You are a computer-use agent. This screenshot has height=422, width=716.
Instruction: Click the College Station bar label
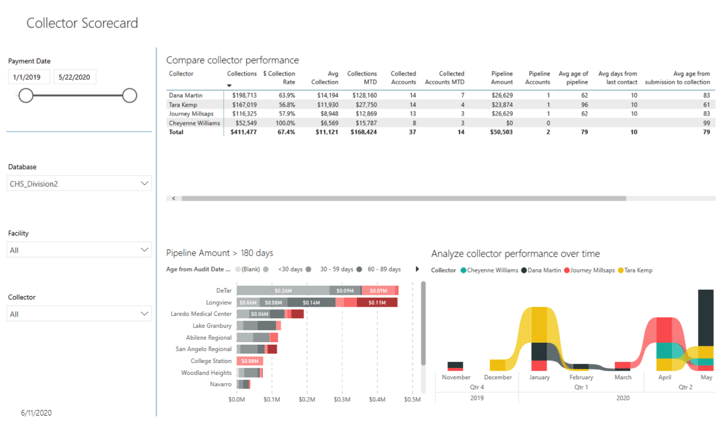[x=211, y=361]
